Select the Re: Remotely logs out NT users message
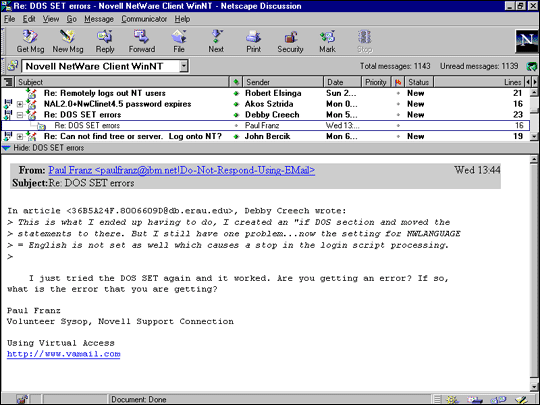Image resolution: width=540 pixels, height=405 pixels. click(105, 93)
